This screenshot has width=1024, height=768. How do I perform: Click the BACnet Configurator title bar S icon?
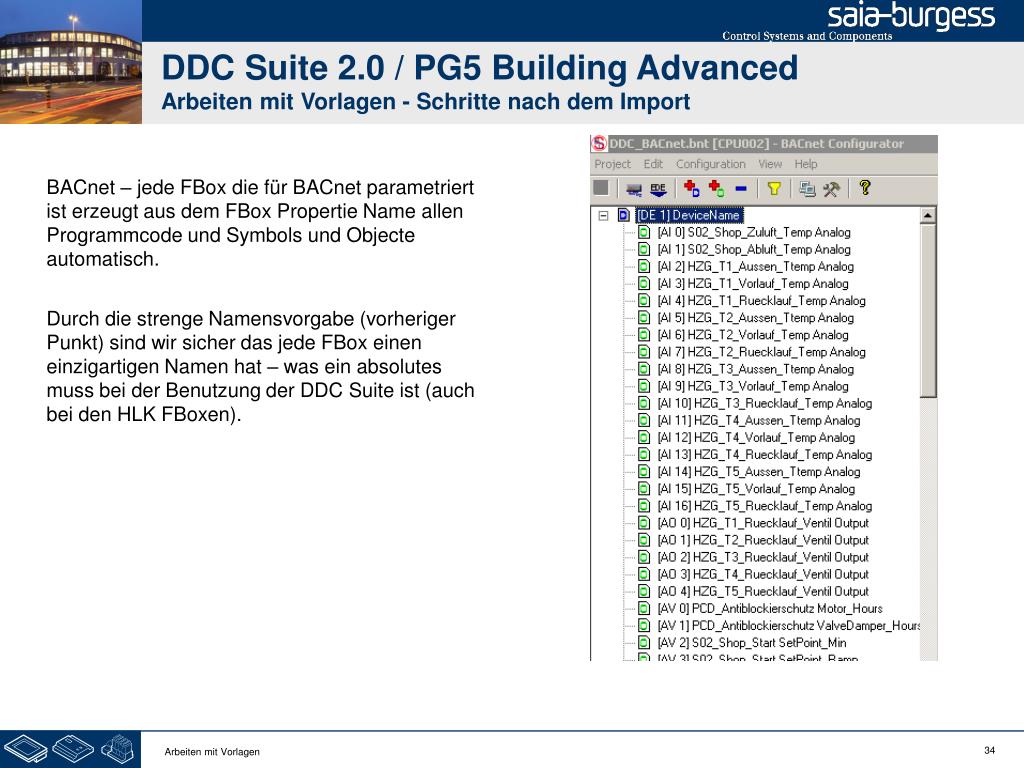point(599,143)
